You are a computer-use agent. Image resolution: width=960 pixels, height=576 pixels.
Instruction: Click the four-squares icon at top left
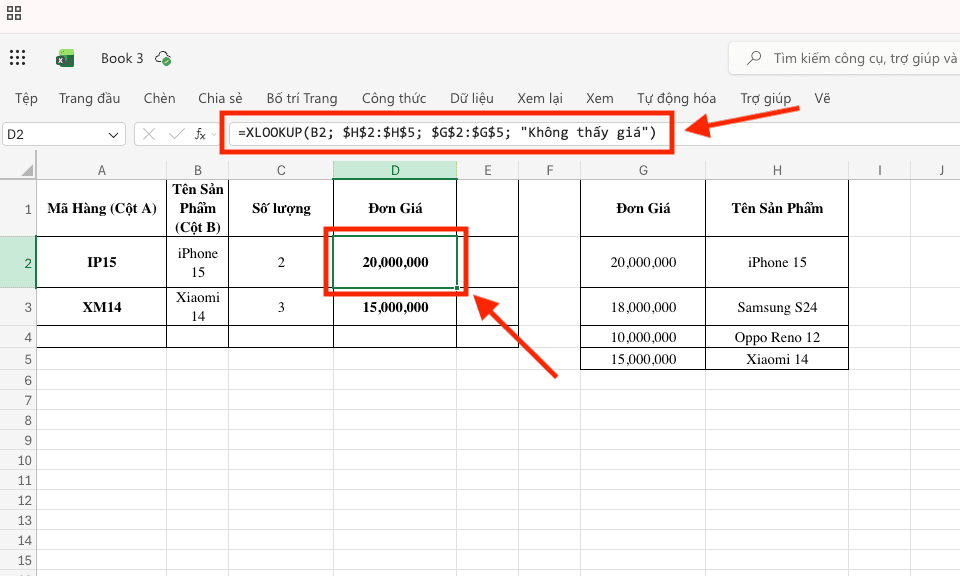(14, 13)
